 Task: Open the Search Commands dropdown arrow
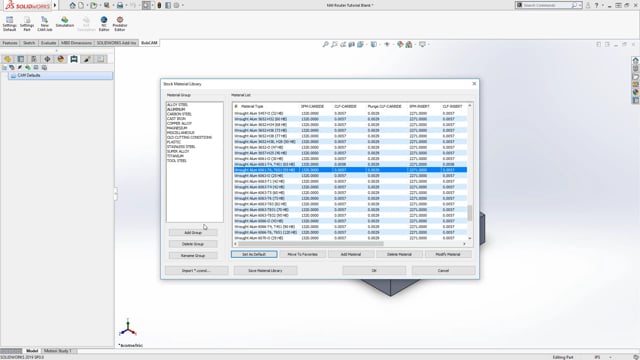pos(580,5)
